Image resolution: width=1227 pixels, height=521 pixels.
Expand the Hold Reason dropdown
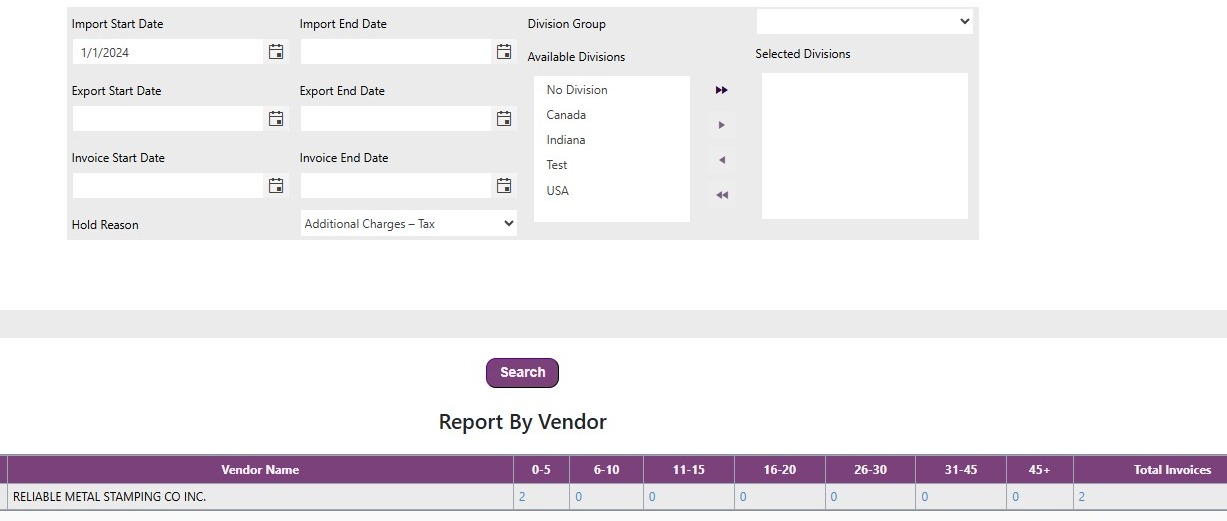click(408, 224)
